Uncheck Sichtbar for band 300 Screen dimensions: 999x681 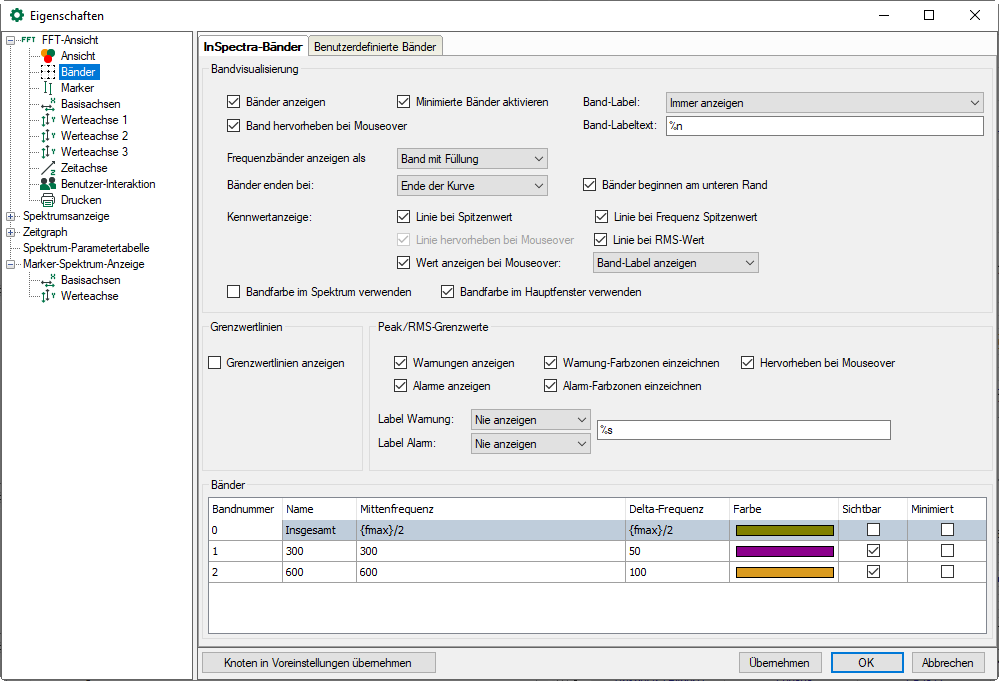873,551
